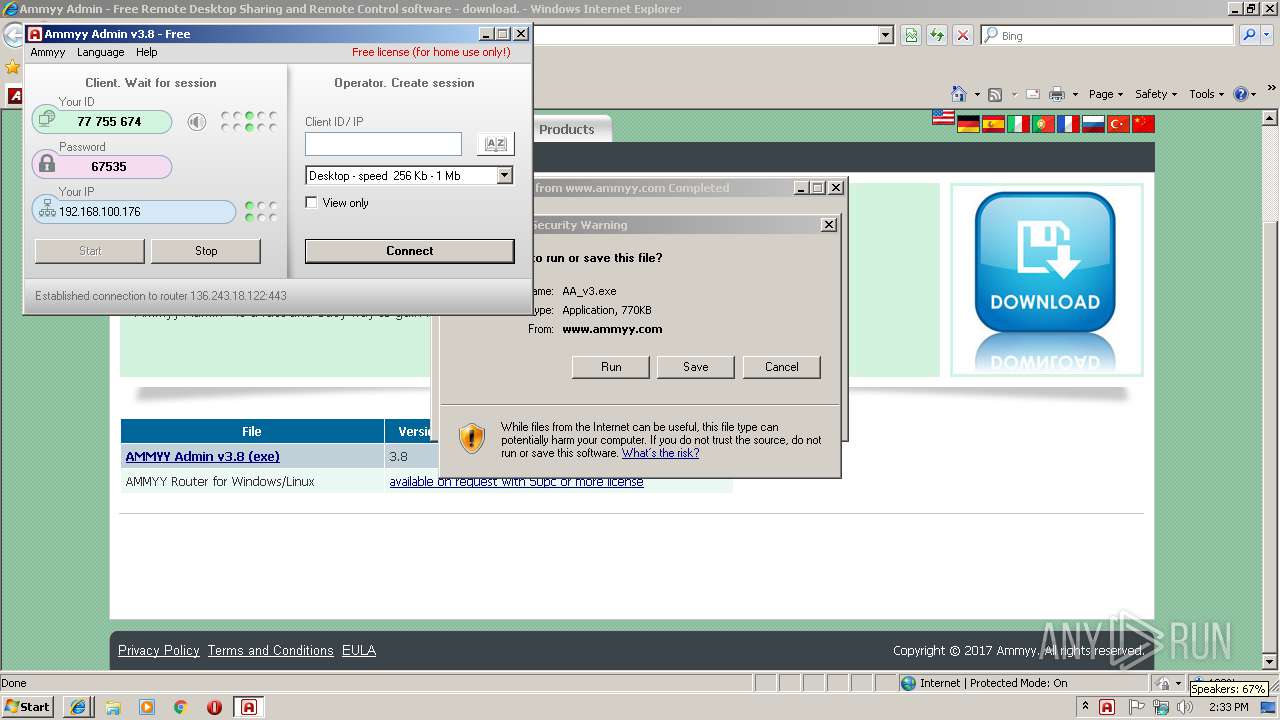Click the page scroll up arrow
This screenshot has width=1280, height=720.
coord(1270,117)
